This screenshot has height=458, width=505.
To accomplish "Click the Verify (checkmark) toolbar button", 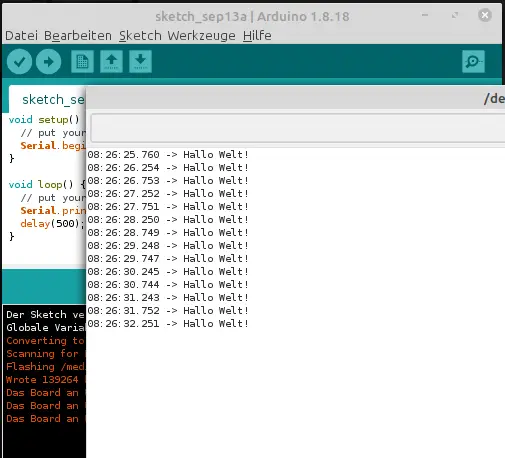I will (x=19, y=62).
